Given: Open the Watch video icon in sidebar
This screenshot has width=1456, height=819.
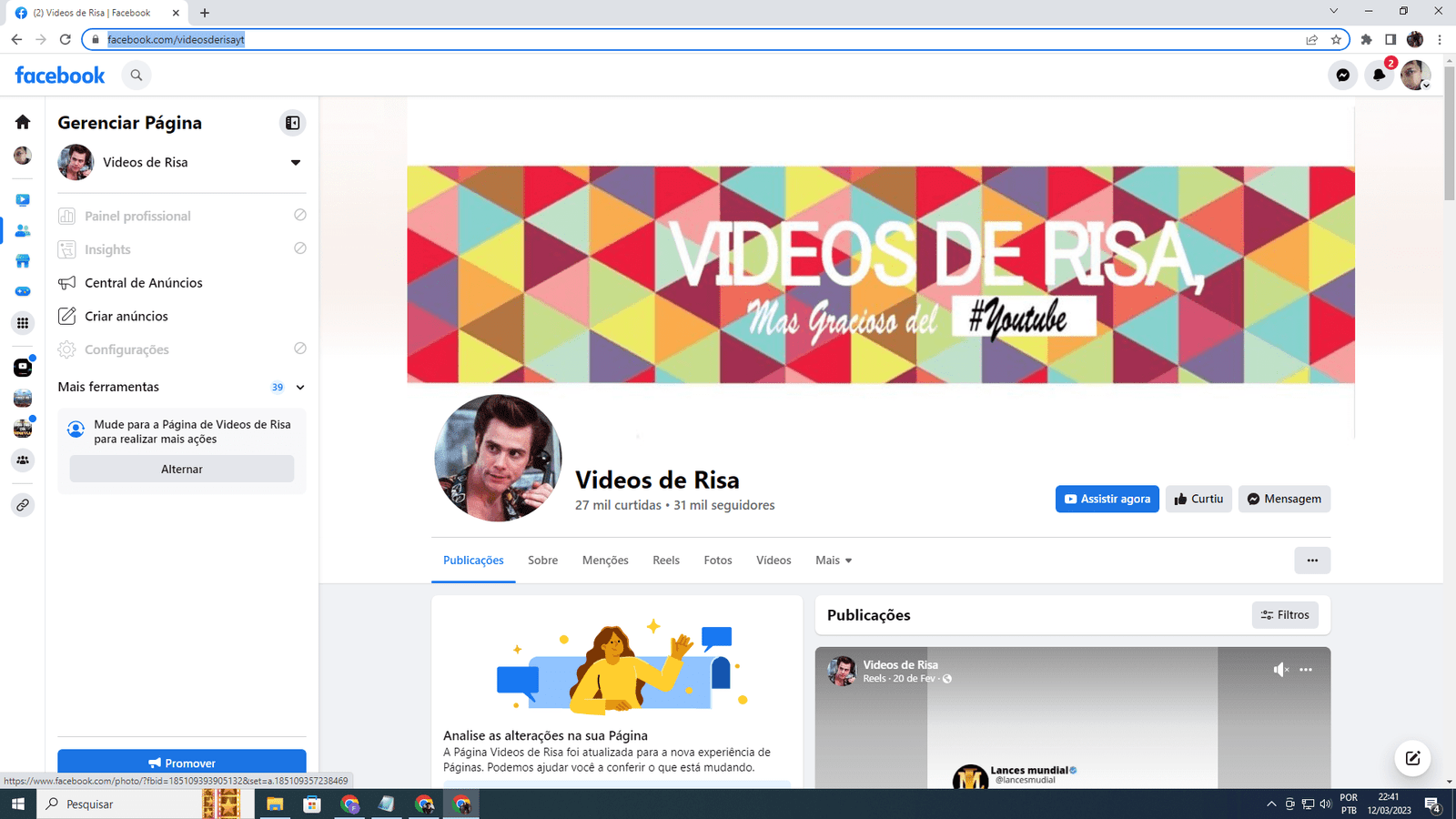Looking at the screenshot, I should [x=23, y=200].
